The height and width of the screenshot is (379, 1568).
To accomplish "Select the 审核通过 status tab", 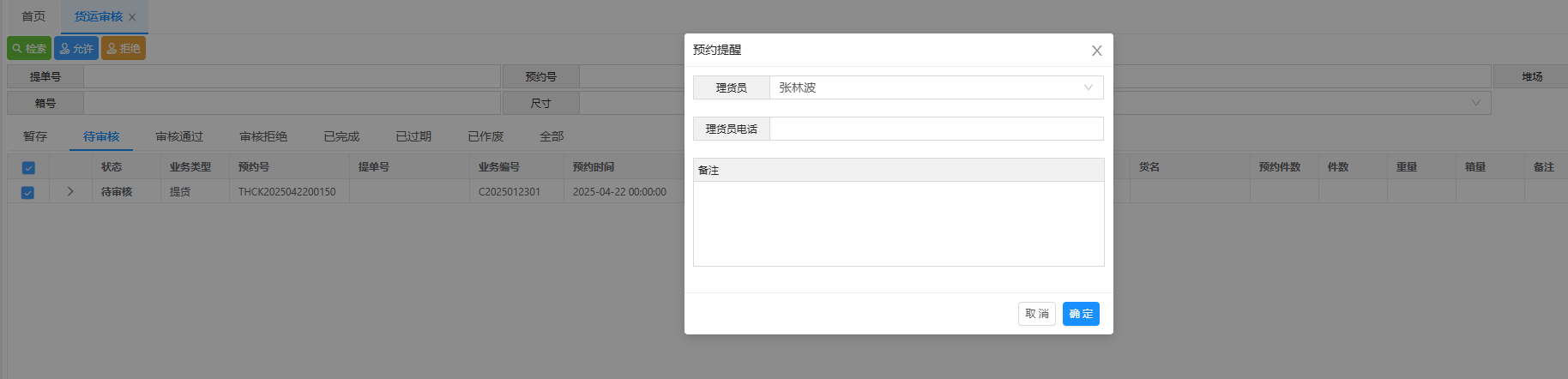I will coord(179,136).
